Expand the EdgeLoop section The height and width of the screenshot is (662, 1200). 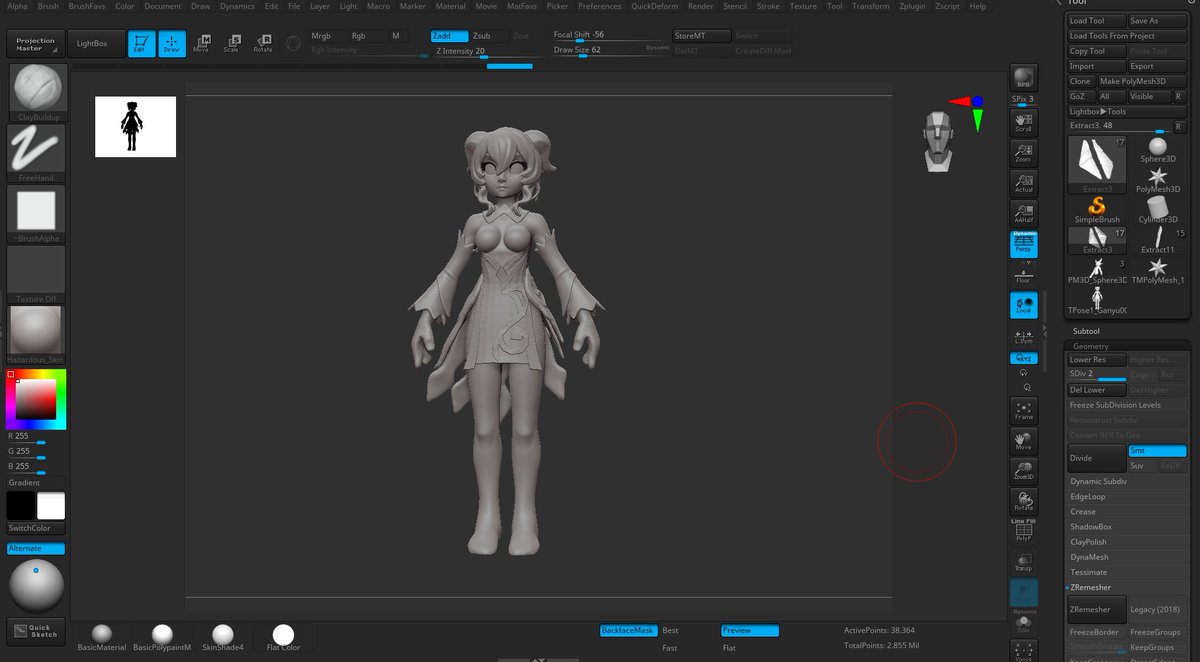[x=1088, y=496]
